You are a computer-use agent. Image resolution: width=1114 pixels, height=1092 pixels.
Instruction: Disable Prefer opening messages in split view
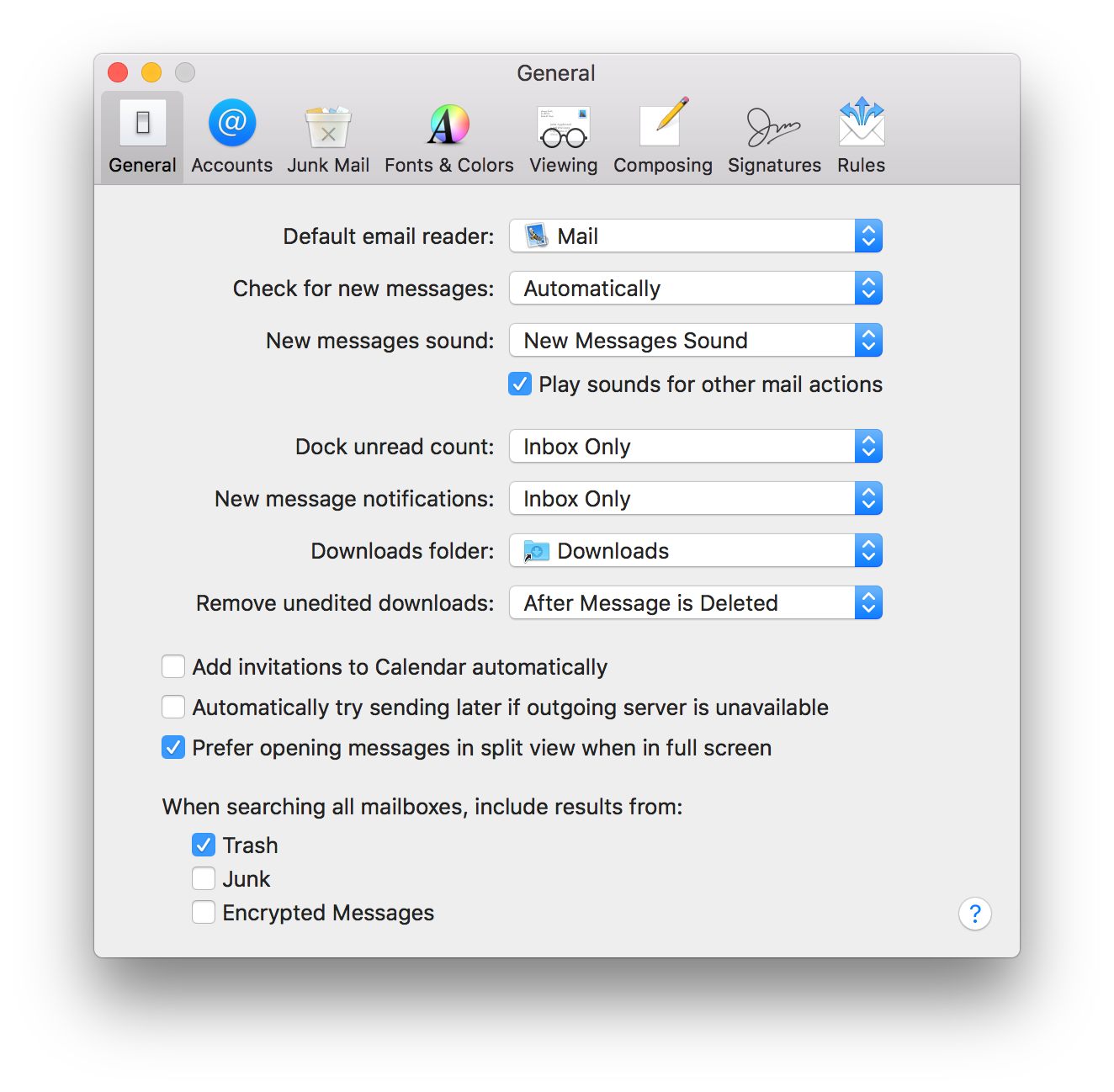(x=173, y=748)
